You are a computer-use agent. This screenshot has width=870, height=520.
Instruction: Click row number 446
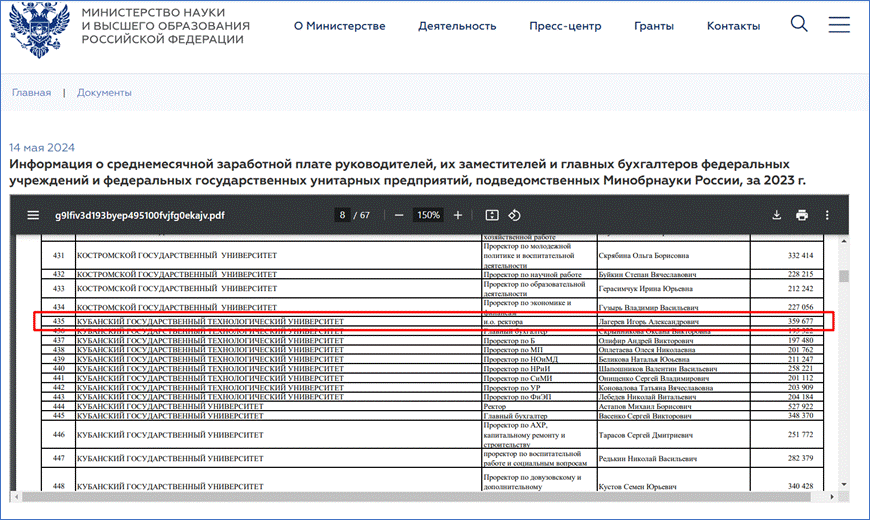click(58, 435)
